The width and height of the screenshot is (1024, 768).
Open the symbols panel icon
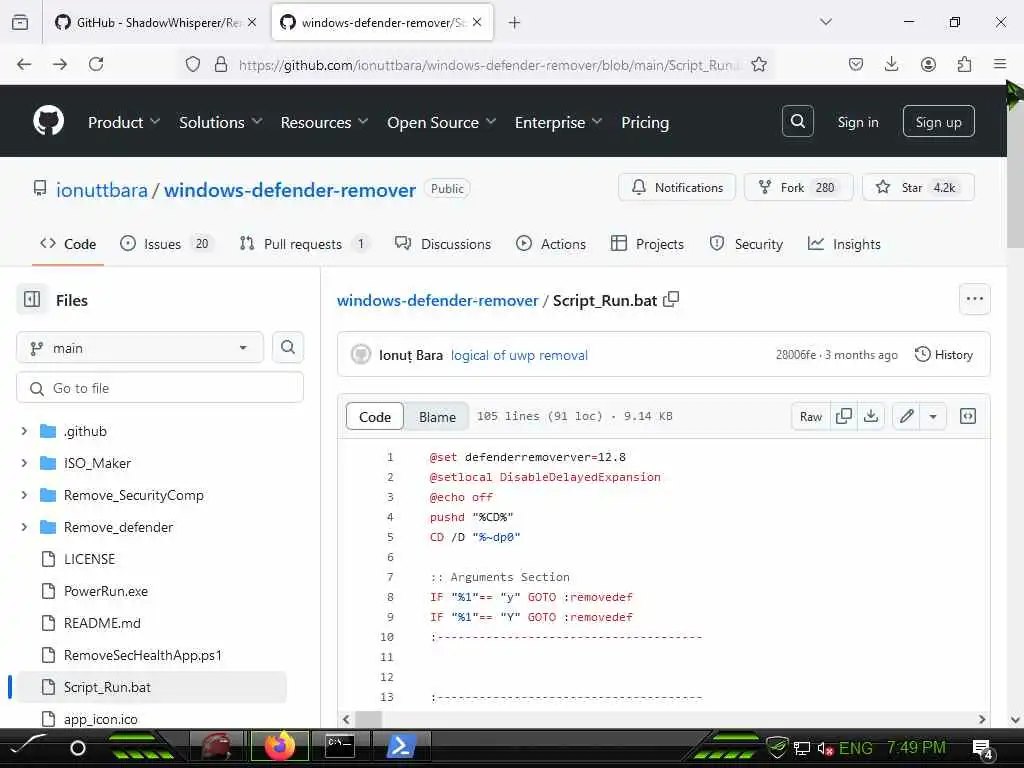tap(968, 416)
